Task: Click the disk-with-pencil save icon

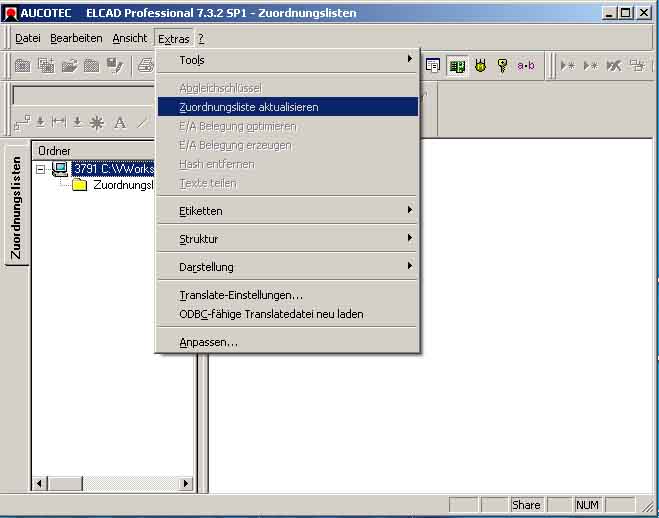Action: point(114,66)
